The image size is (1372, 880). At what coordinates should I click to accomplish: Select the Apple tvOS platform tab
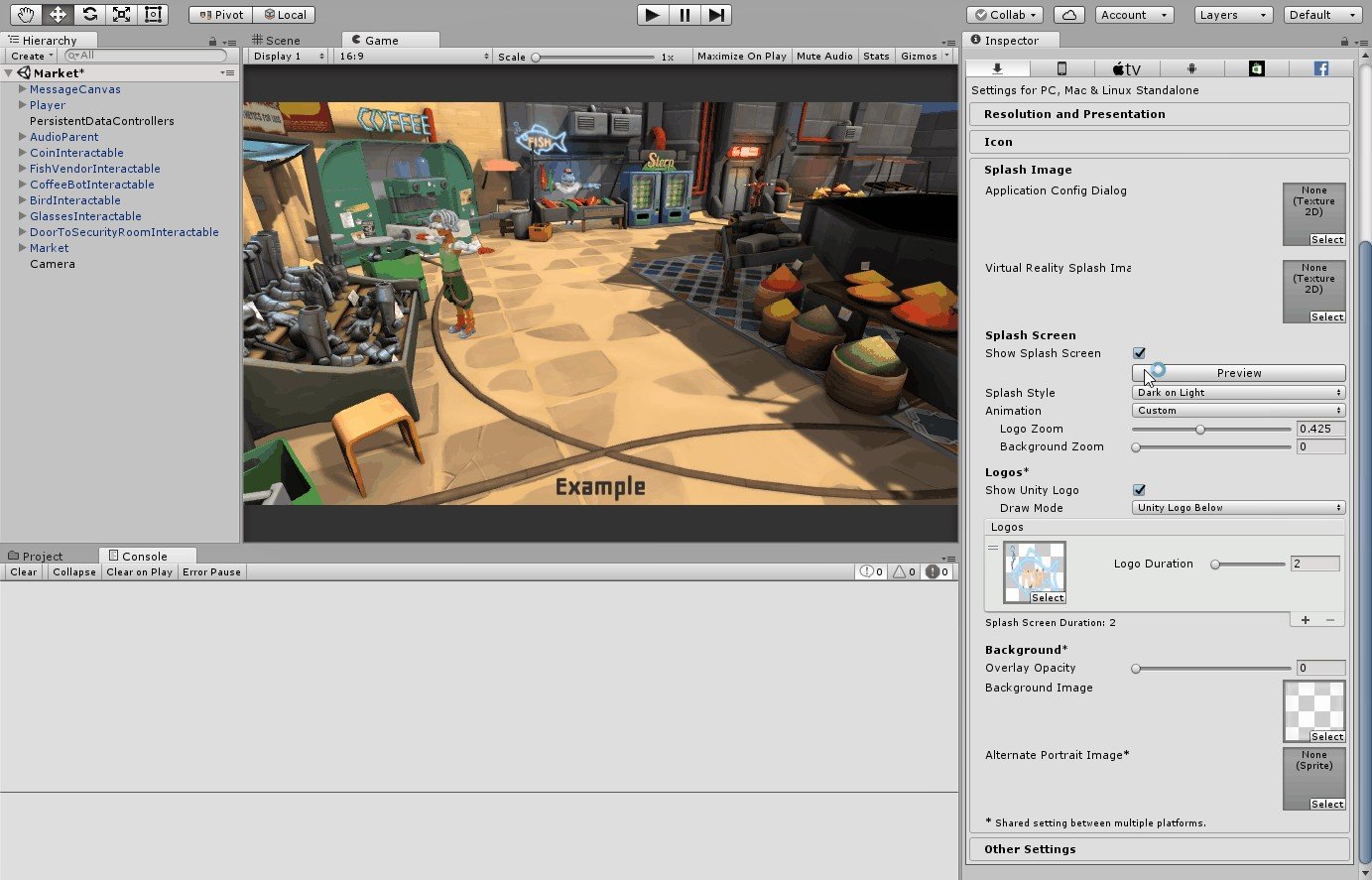point(1126,68)
